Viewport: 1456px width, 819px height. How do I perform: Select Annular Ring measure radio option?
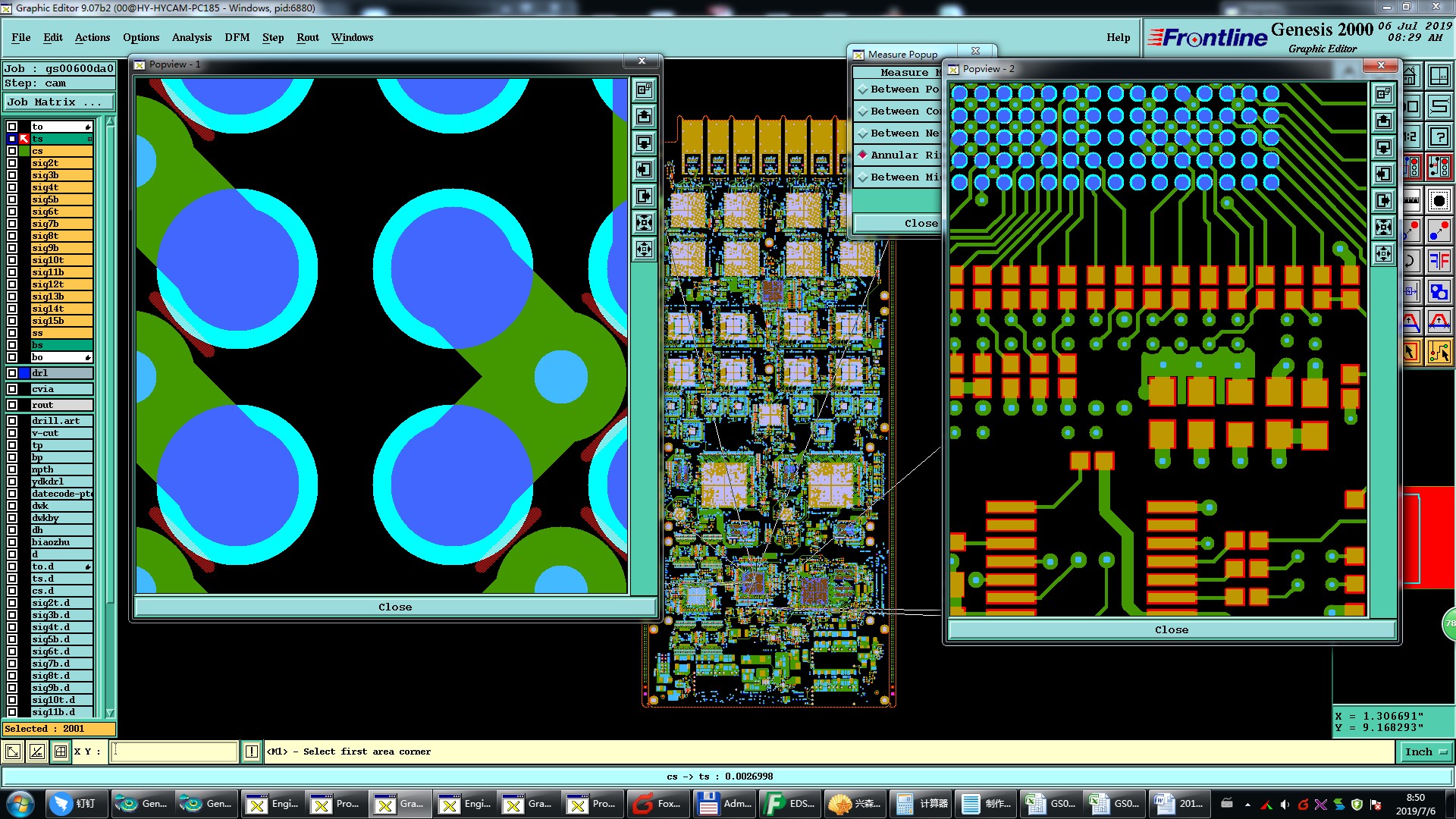[x=862, y=155]
